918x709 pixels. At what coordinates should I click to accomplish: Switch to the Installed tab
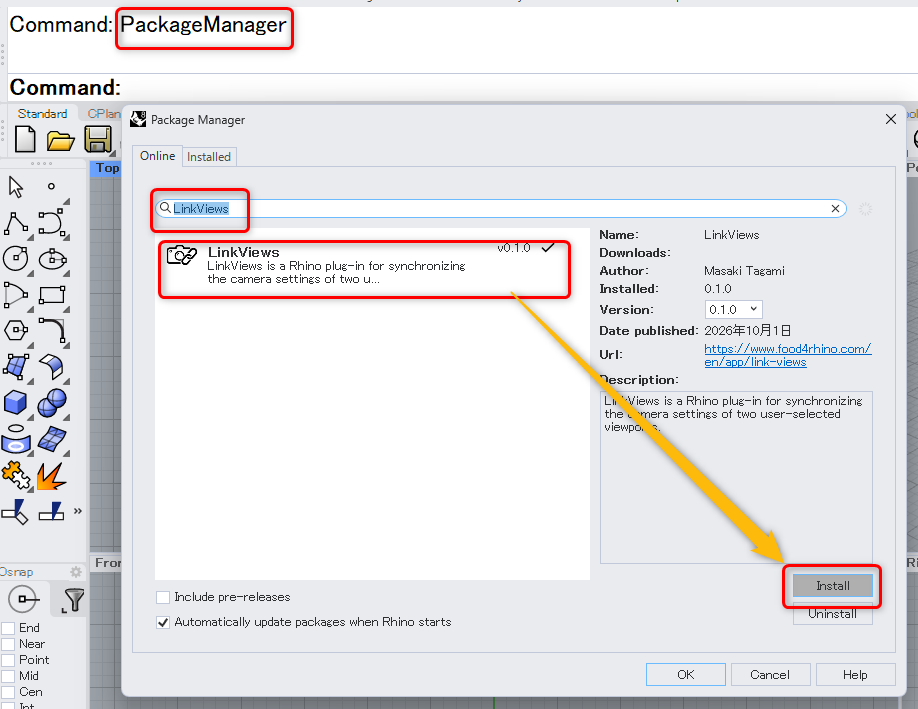click(x=209, y=157)
